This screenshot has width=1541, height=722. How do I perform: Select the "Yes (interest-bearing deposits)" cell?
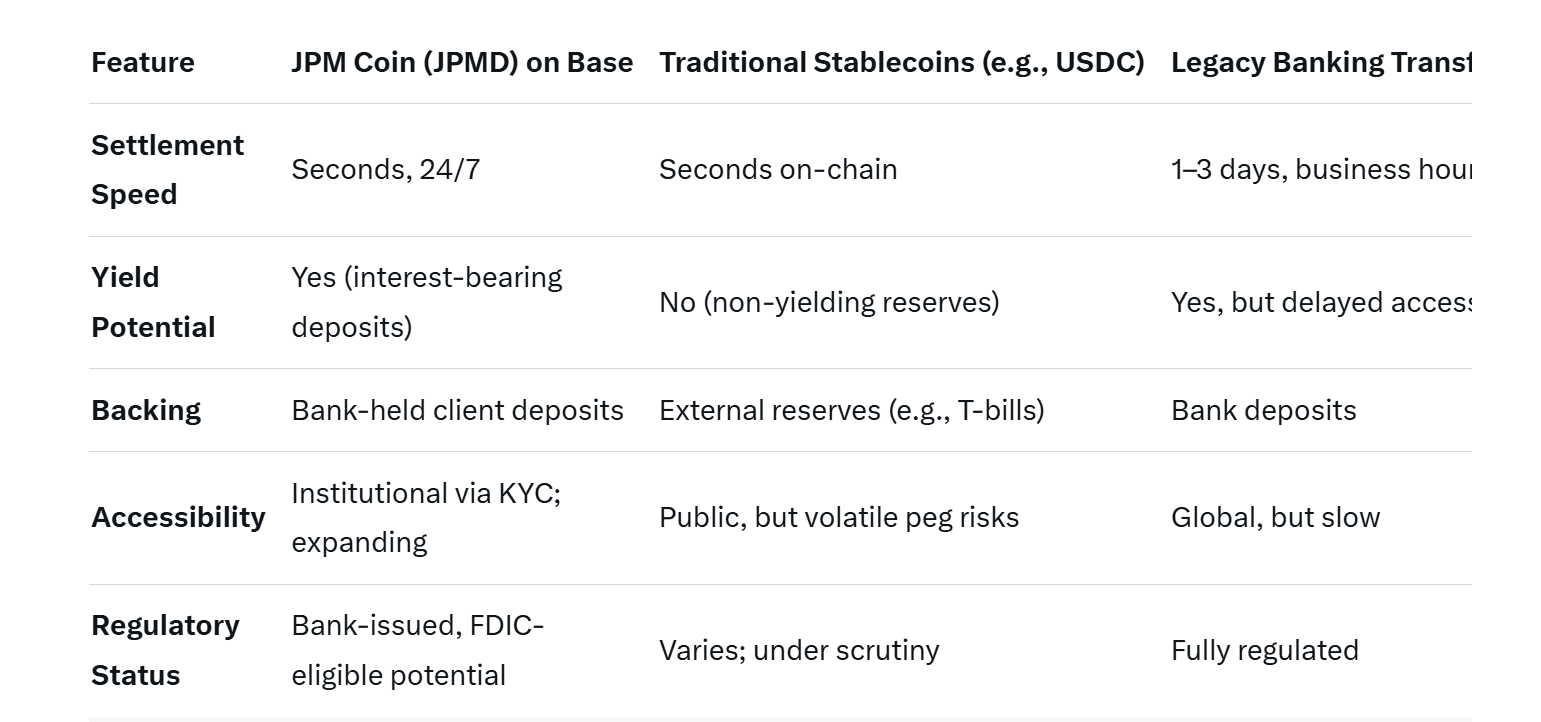(426, 302)
